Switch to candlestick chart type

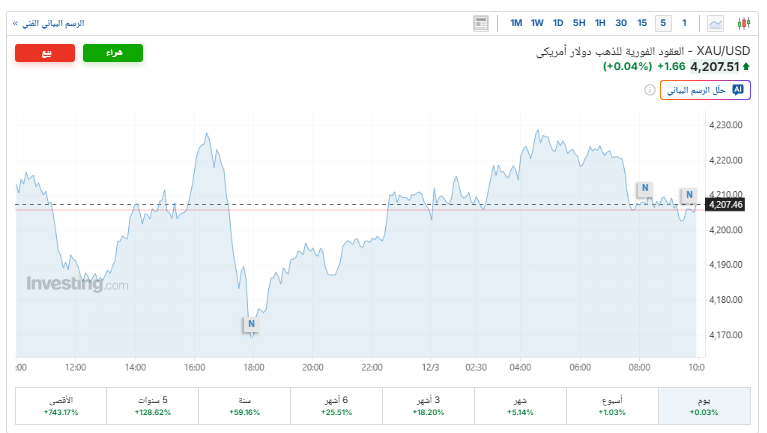pos(743,23)
